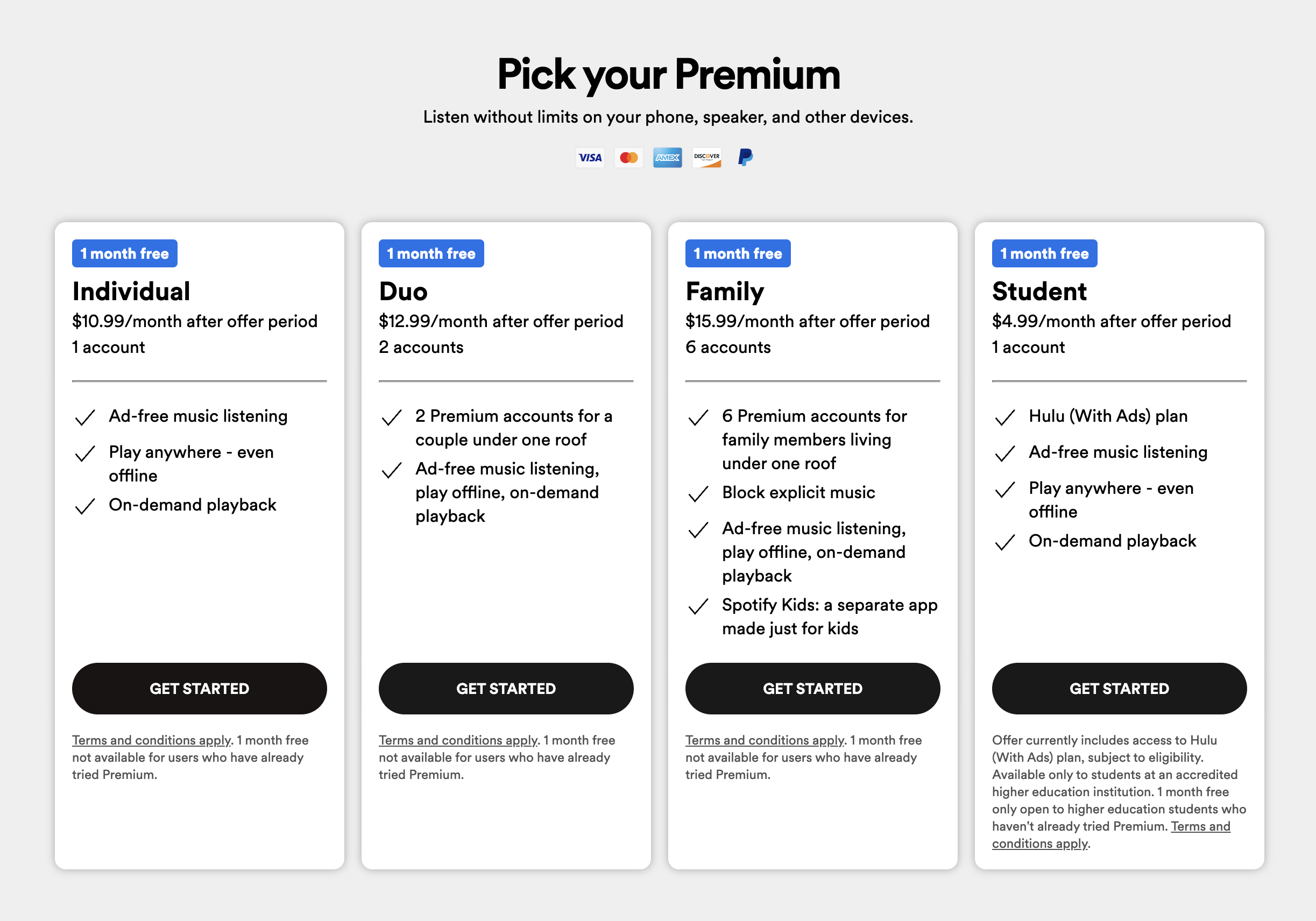1316x921 pixels.
Task: Click the checkmark beside Block explicit music
Action: tap(699, 494)
